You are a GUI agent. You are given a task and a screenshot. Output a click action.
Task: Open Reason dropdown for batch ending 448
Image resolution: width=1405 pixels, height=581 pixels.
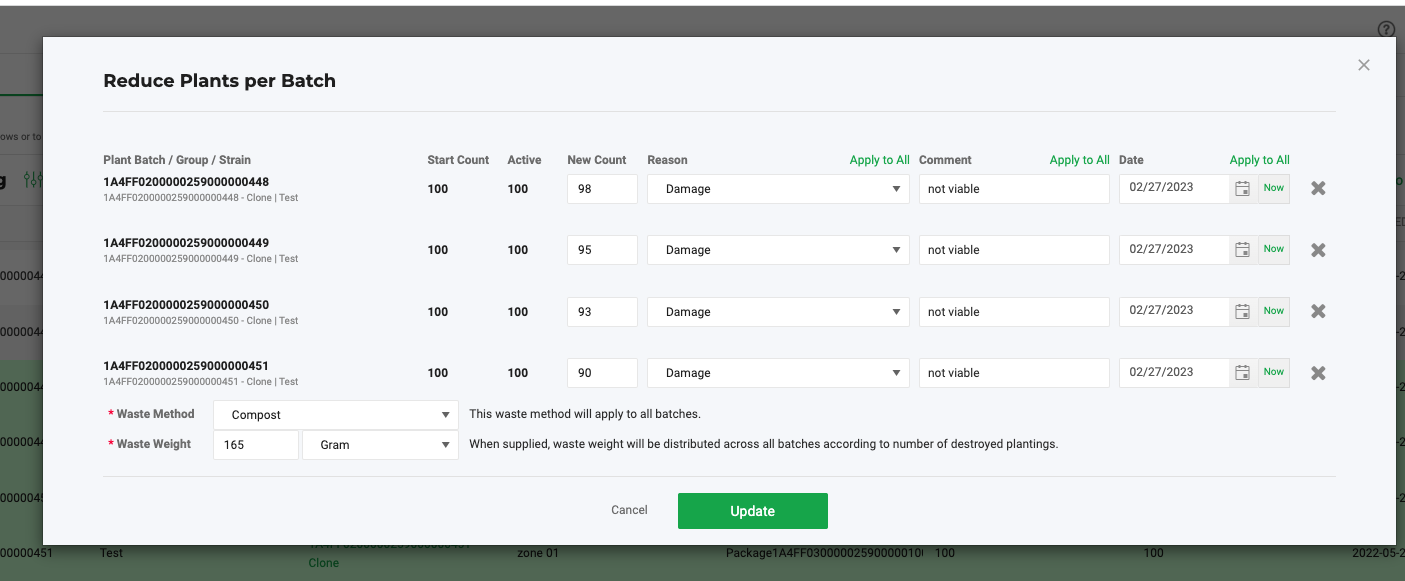click(x=779, y=189)
